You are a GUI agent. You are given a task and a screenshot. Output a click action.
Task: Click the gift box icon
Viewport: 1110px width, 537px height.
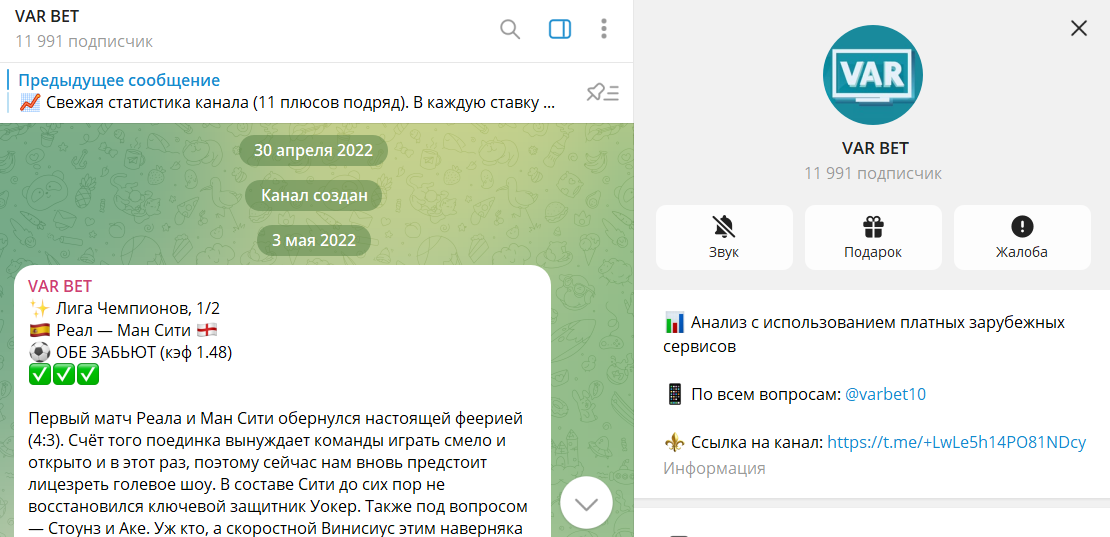(873, 226)
